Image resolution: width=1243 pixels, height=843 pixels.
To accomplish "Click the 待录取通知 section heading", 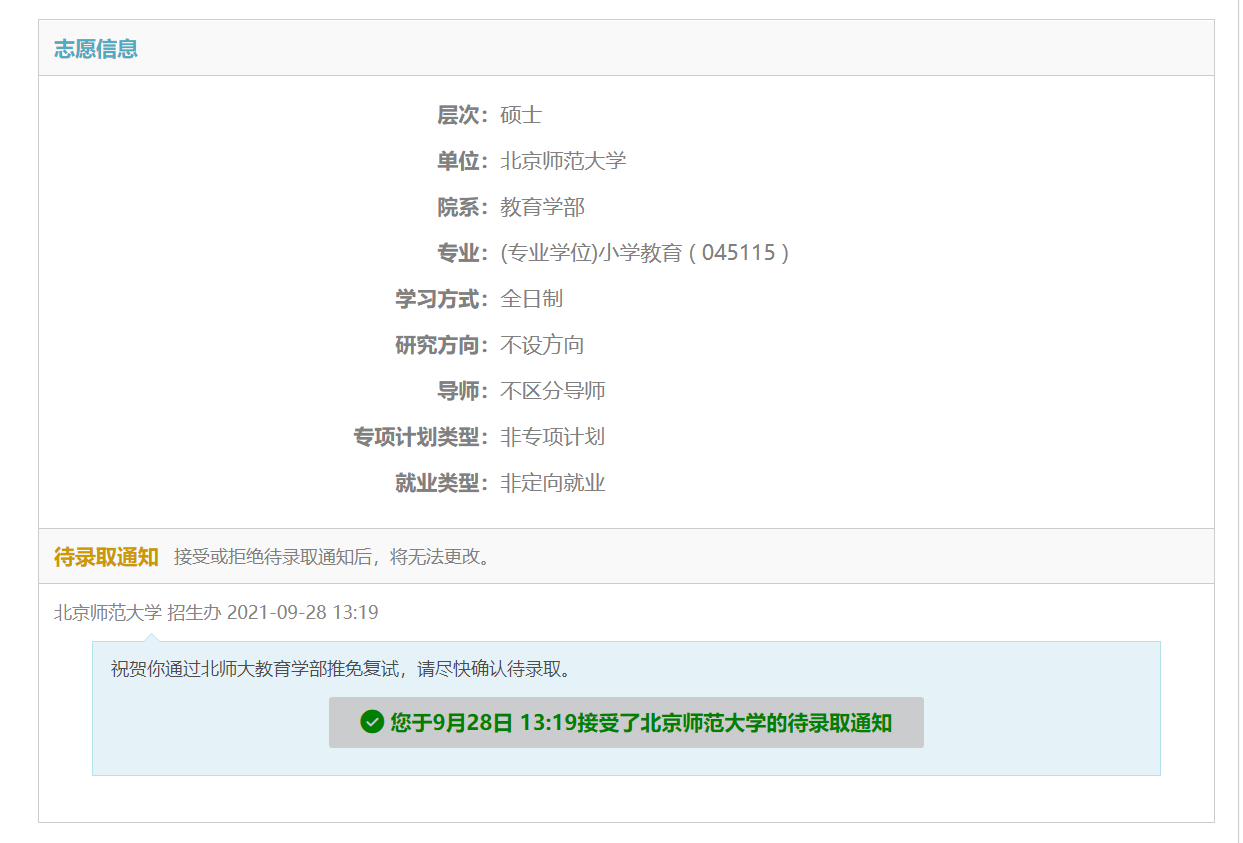I will [106, 557].
